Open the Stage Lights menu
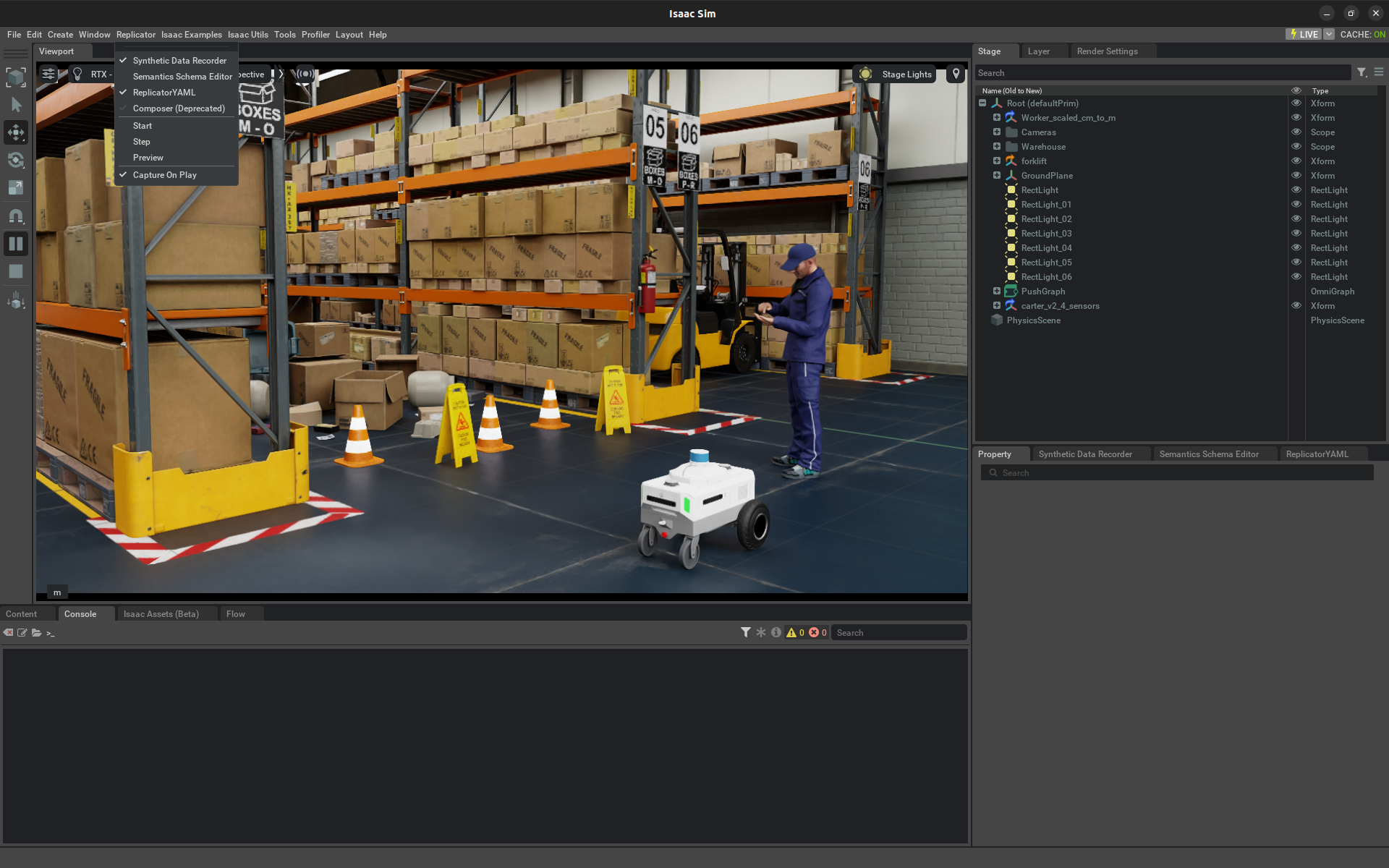The height and width of the screenshot is (868, 1389). coord(896,74)
